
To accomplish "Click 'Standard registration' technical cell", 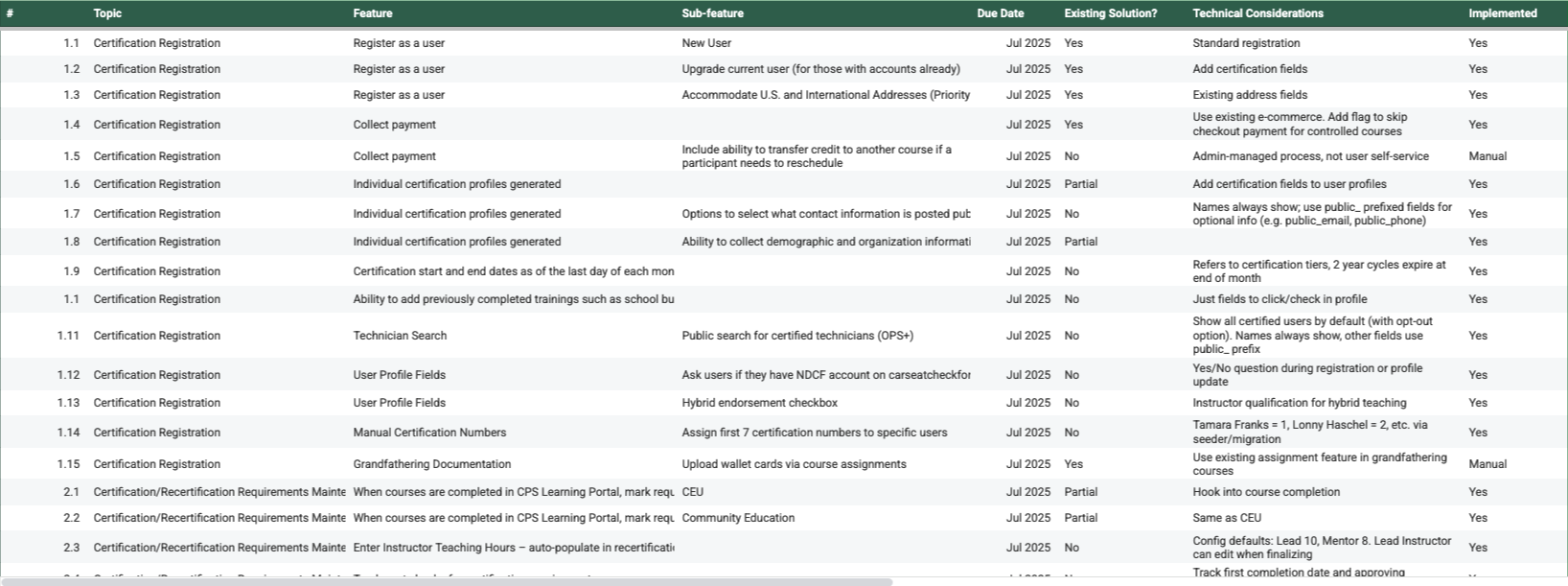I will click(x=1246, y=43).
